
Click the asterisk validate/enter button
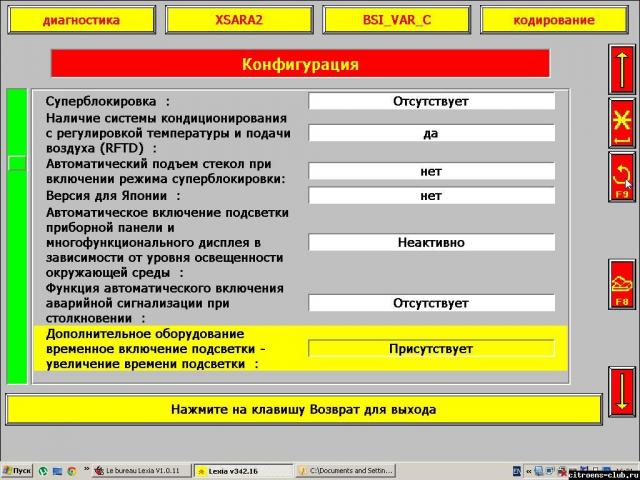(x=622, y=124)
